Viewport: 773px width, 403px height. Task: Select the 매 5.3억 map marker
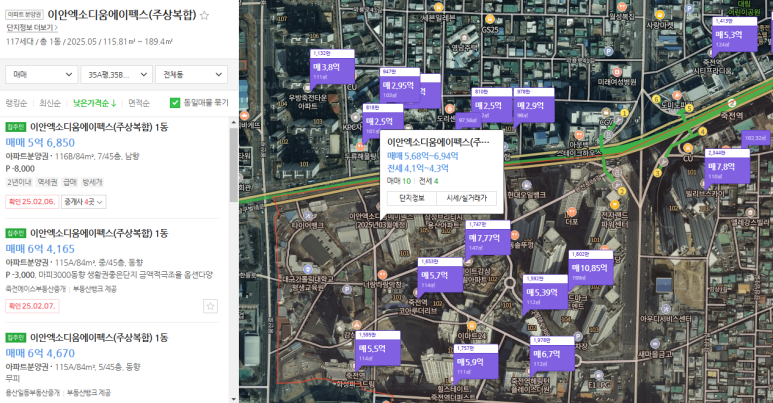tap(735, 36)
